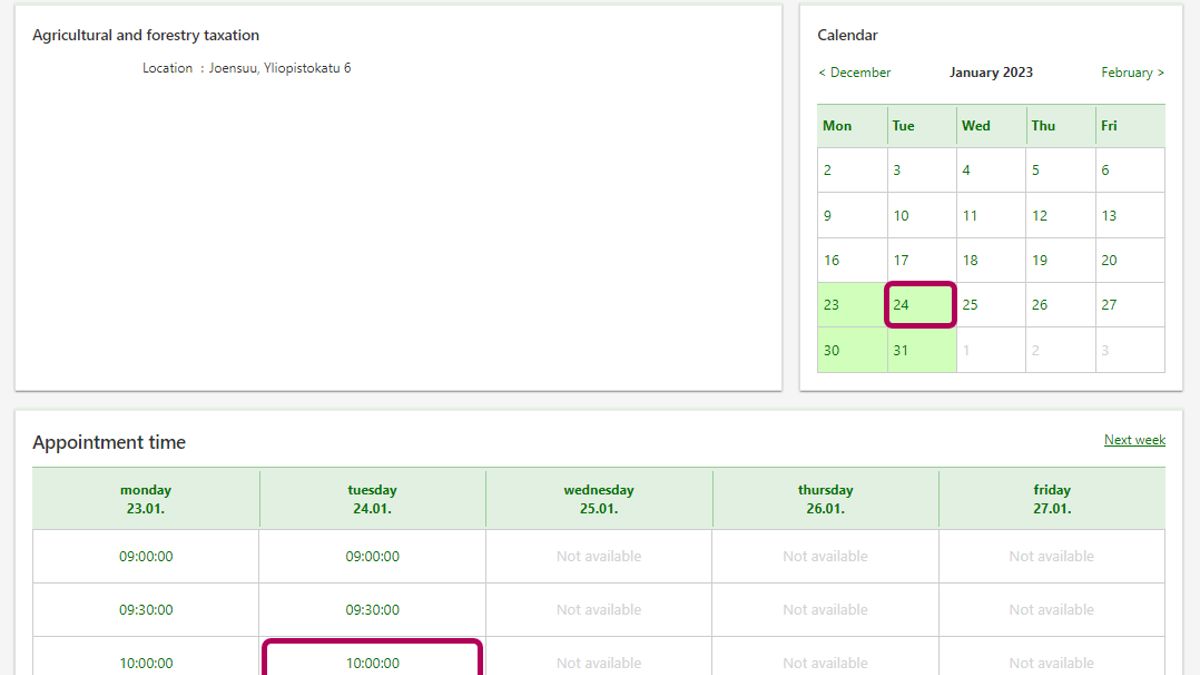Open the Next week link
The width and height of the screenshot is (1200, 675).
[1134, 440]
